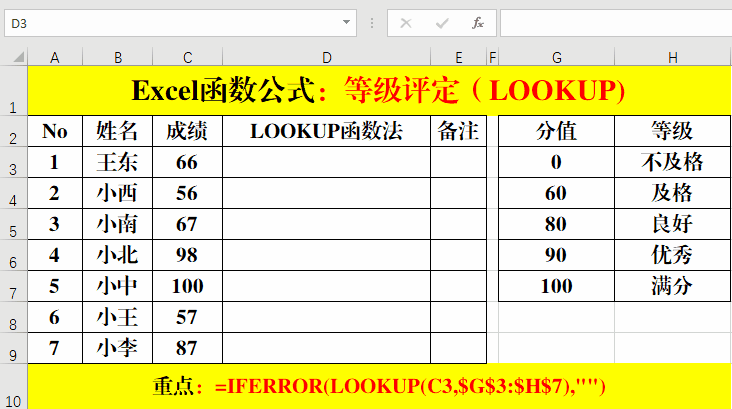This screenshot has width=732, height=409.
Task: Select the name cell '小李'
Action: point(118,348)
